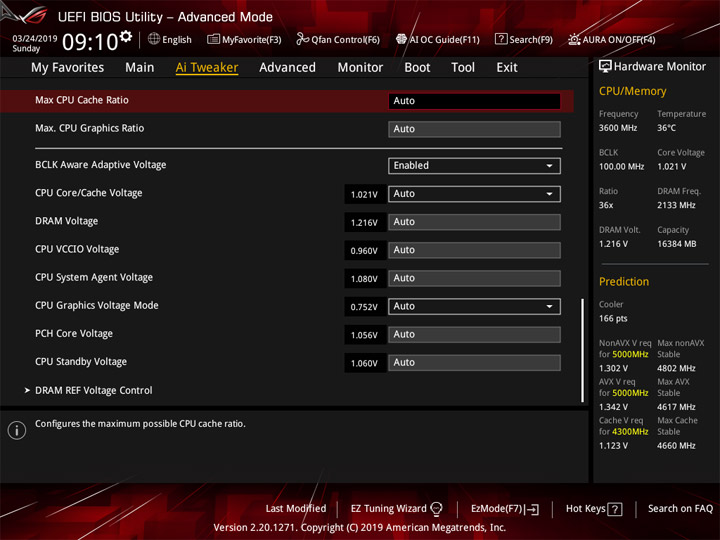Image resolution: width=720 pixels, height=540 pixels.
Task: Click the AURA ON/OFF light icon
Action: tap(574, 39)
